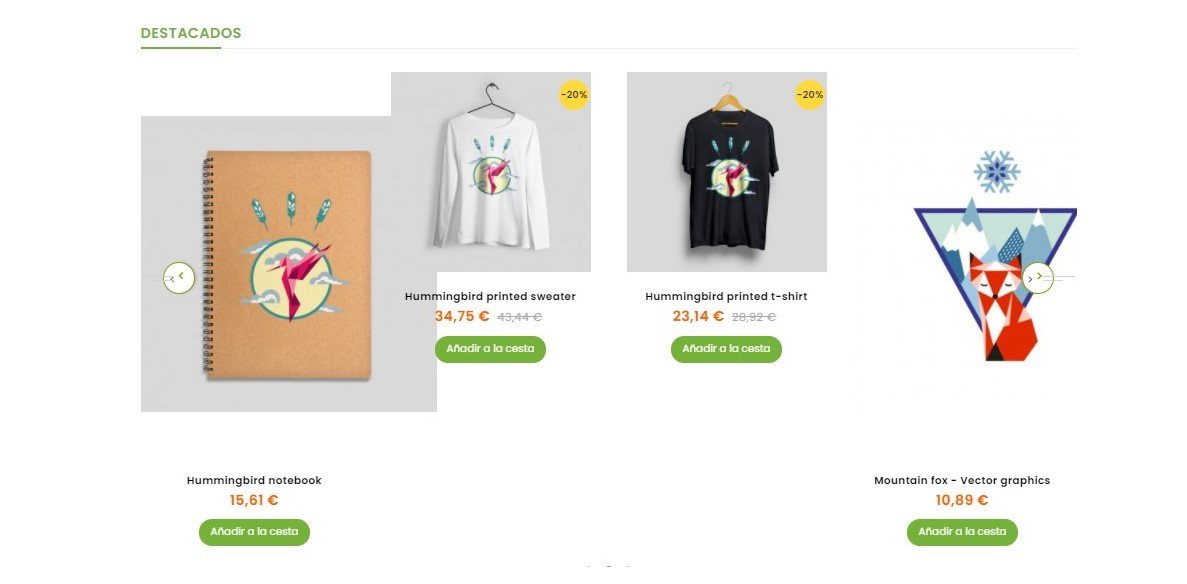Open the Hummingbird printed sweater title link
Image resolution: width=1187 pixels, height=584 pixels.
tap(490, 296)
